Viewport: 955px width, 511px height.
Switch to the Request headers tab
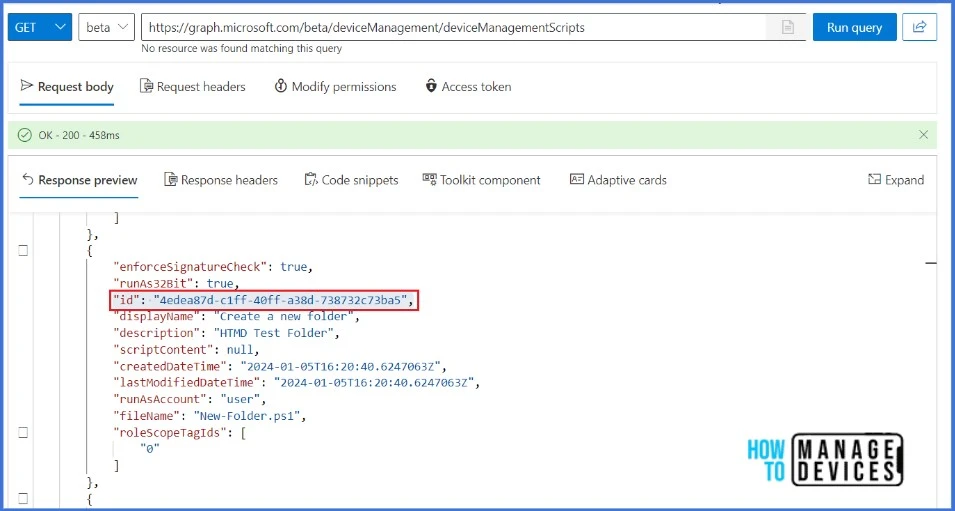[x=192, y=86]
